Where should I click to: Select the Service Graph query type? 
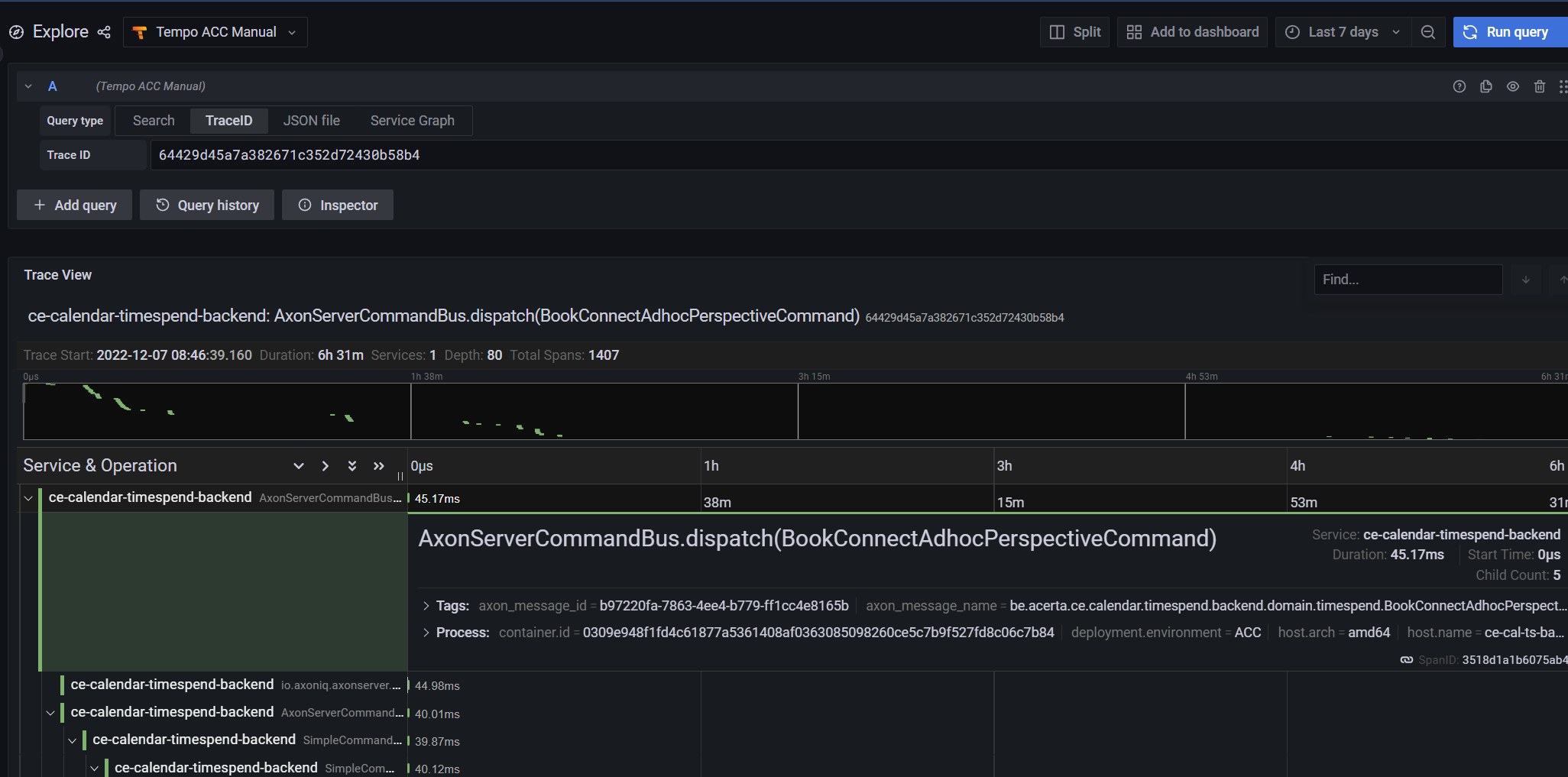tap(412, 121)
